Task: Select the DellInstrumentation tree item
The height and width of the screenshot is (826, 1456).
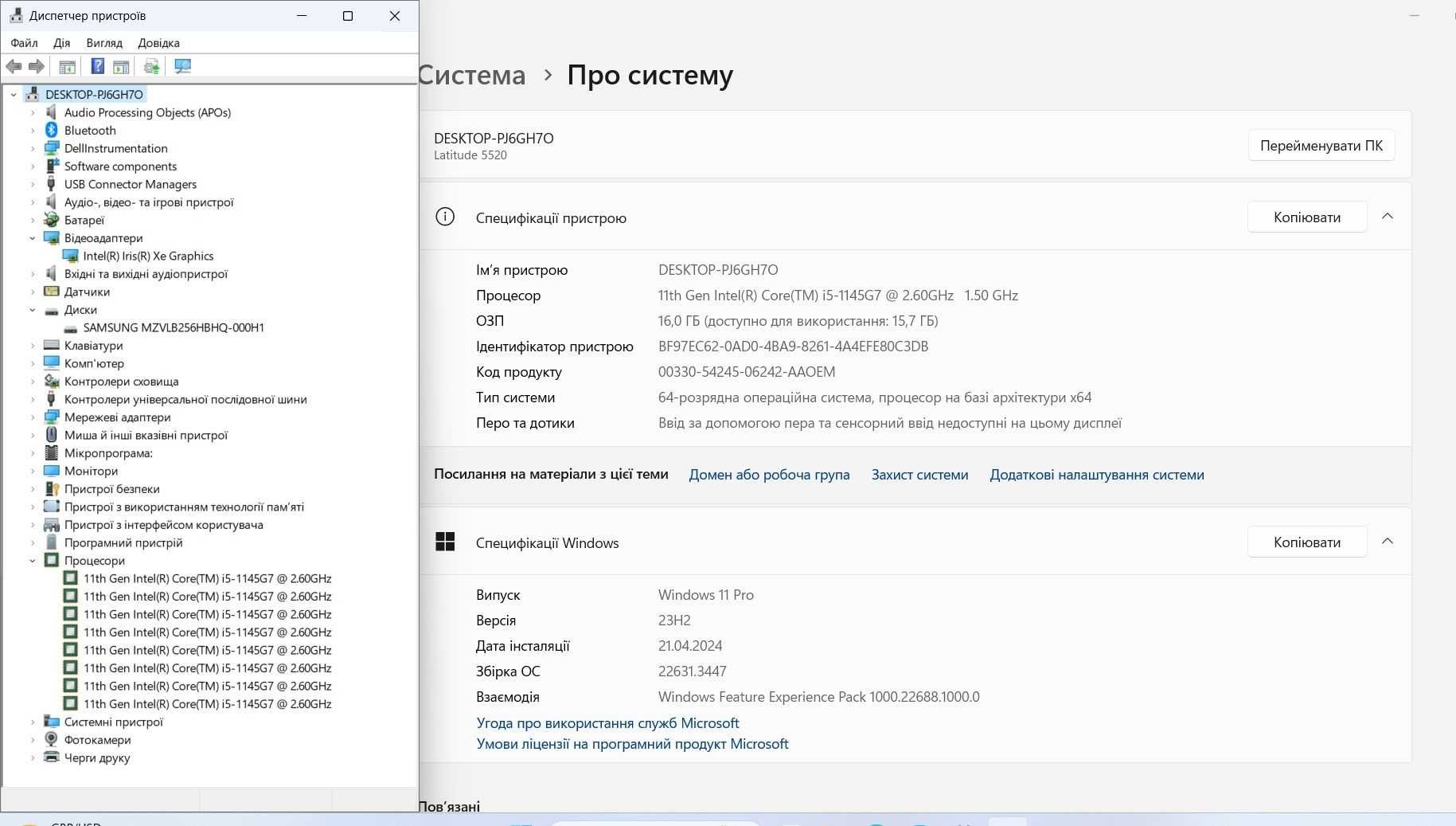Action: pyautogui.click(x=116, y=148)
